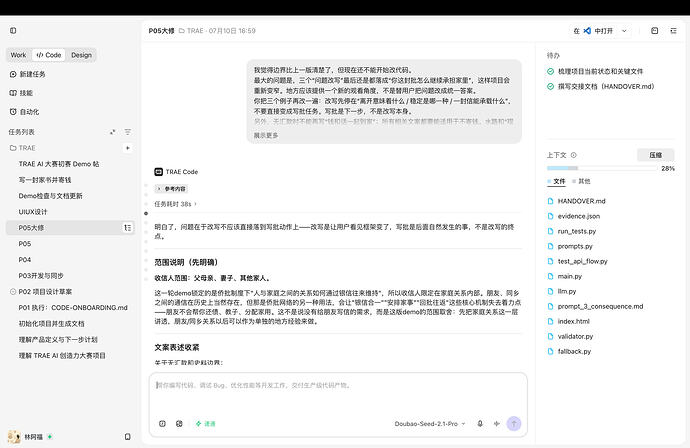The height and width of the screenshot is (448, 690).
Task: Click 展示更多 to expand the user message
Action: [x=266, y=135]
